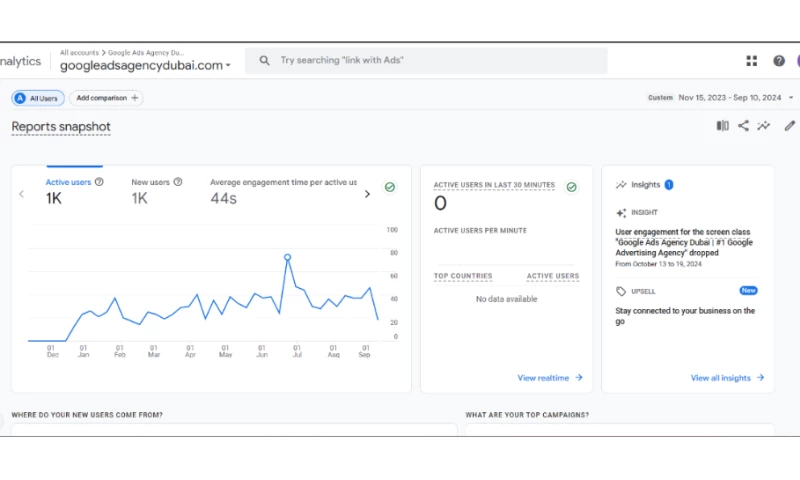Screen dimensions: 800x480
Task: Open the user engagement dropped insight
Action: point(684,242)
